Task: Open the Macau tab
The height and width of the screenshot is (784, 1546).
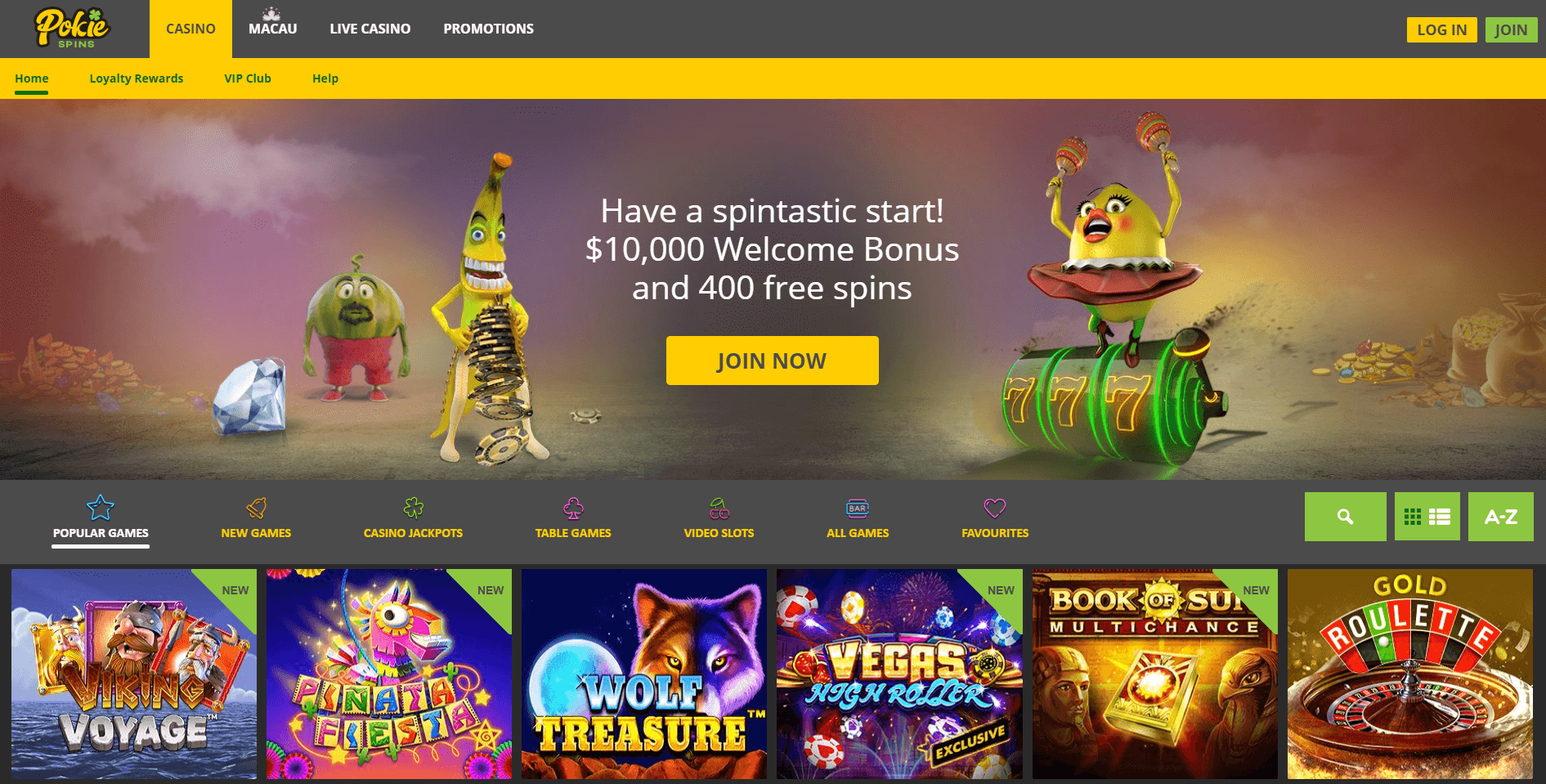Action: [x=272, y=29]
